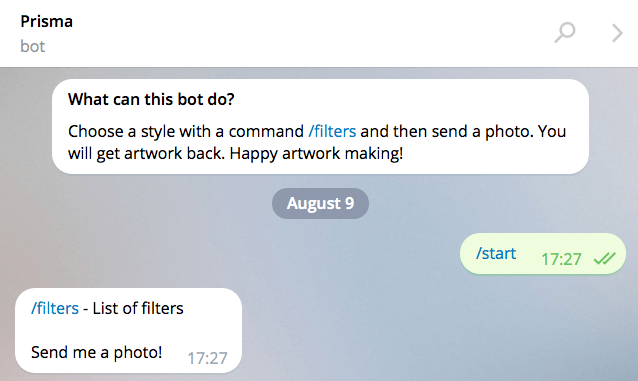This screenshot has width=638, height=381.
Task: Expand chat info with the header chevron
Action: [x=617, y=33]
